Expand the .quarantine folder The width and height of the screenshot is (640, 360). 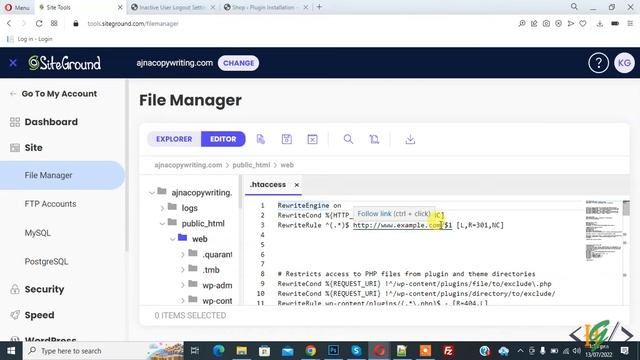click(182, 255)
